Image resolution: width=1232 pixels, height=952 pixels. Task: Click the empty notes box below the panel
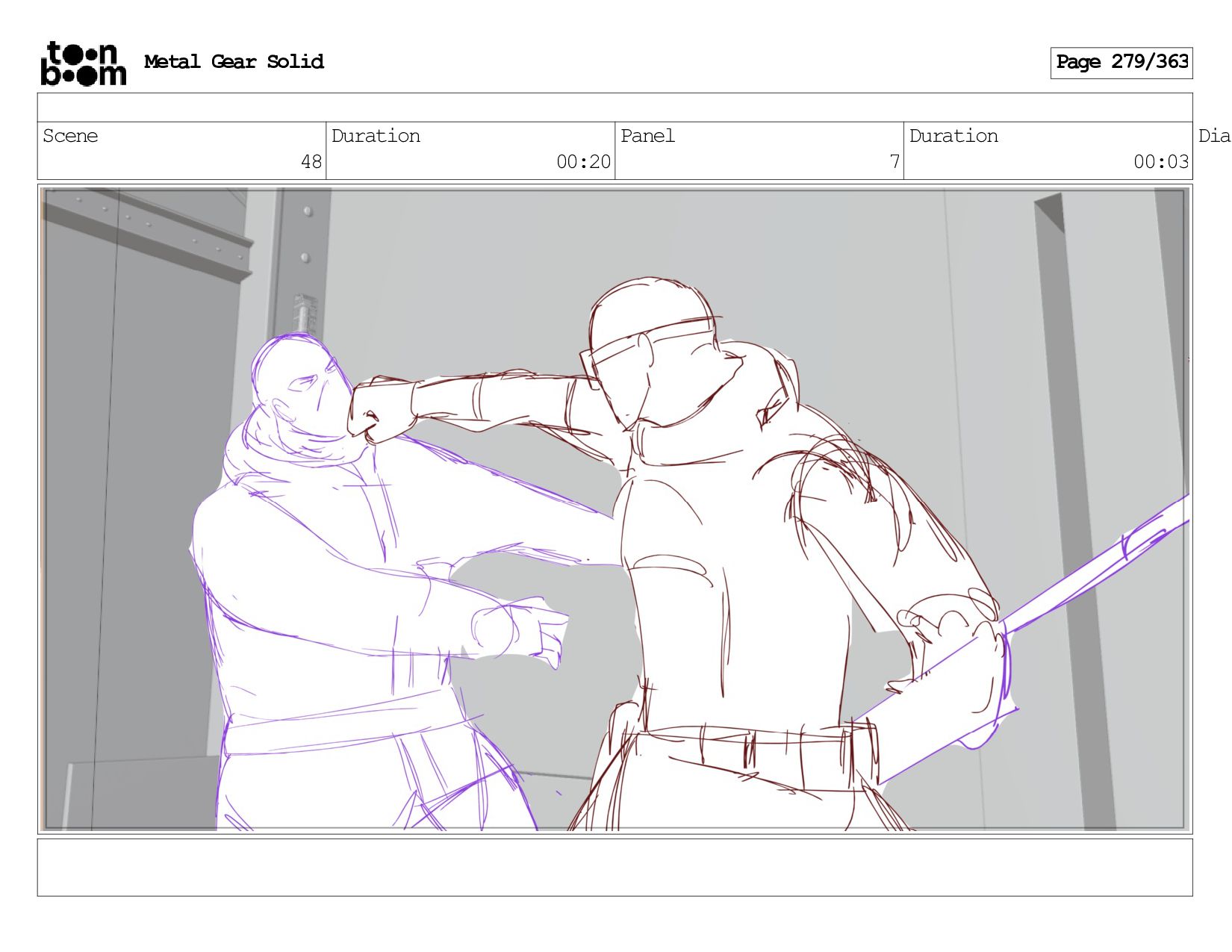pyautogui.click(x=615, y=868)
